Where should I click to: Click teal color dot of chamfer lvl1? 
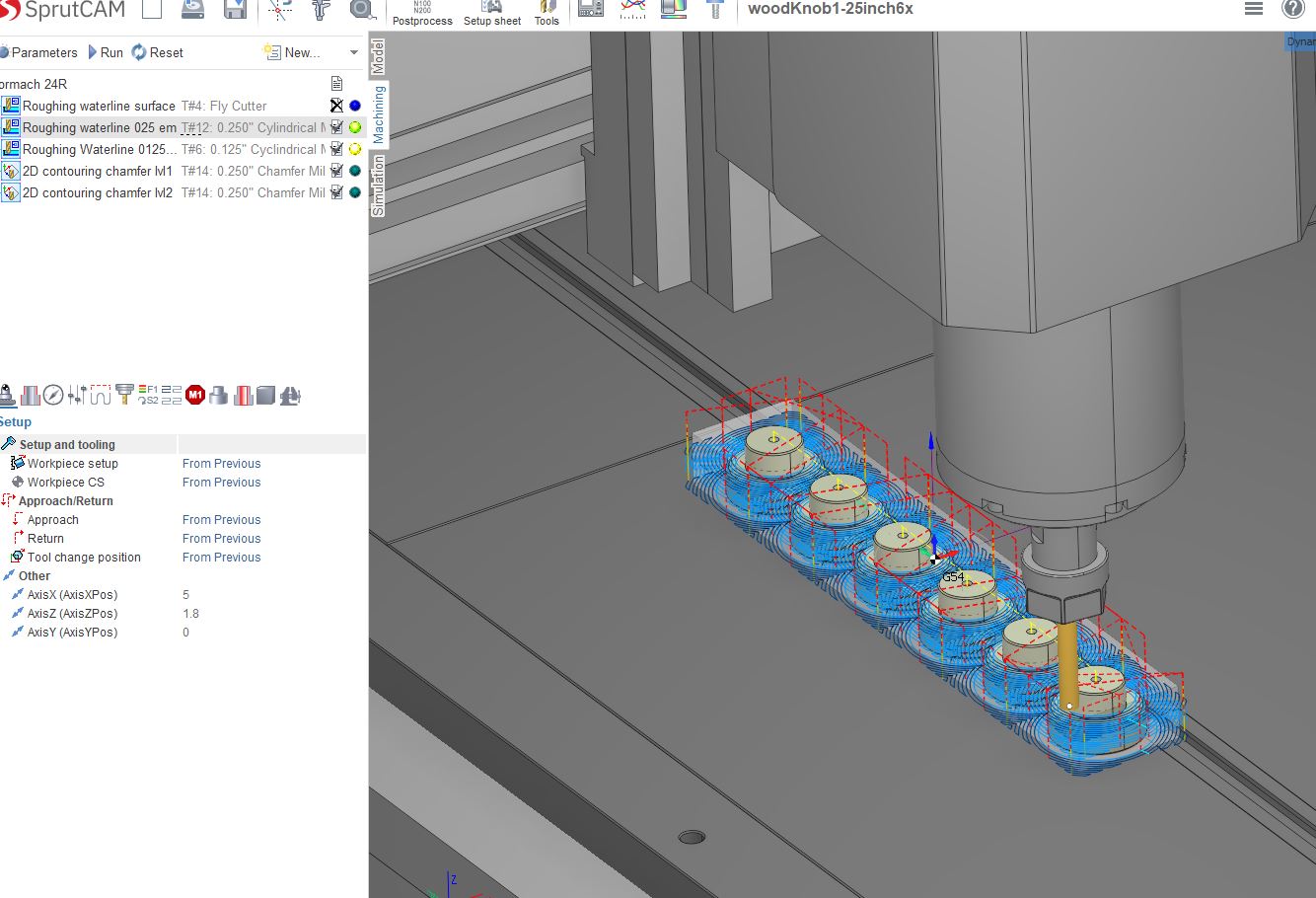[x=355, y=171]
